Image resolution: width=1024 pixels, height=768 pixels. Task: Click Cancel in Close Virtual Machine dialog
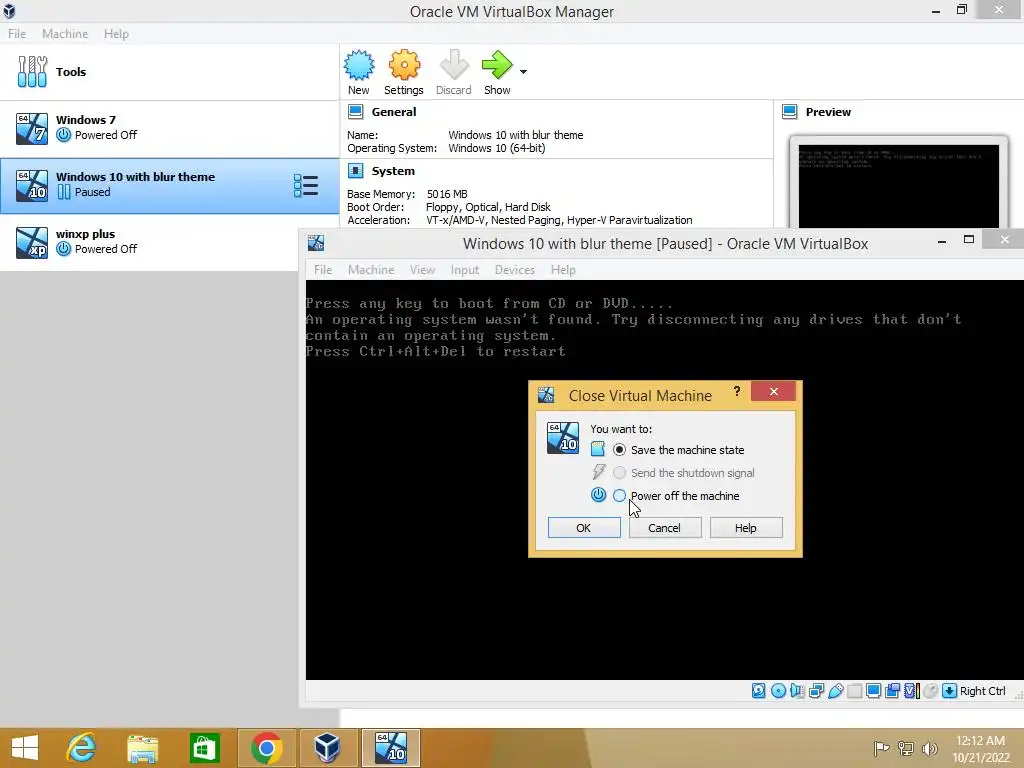coord(665,528)
